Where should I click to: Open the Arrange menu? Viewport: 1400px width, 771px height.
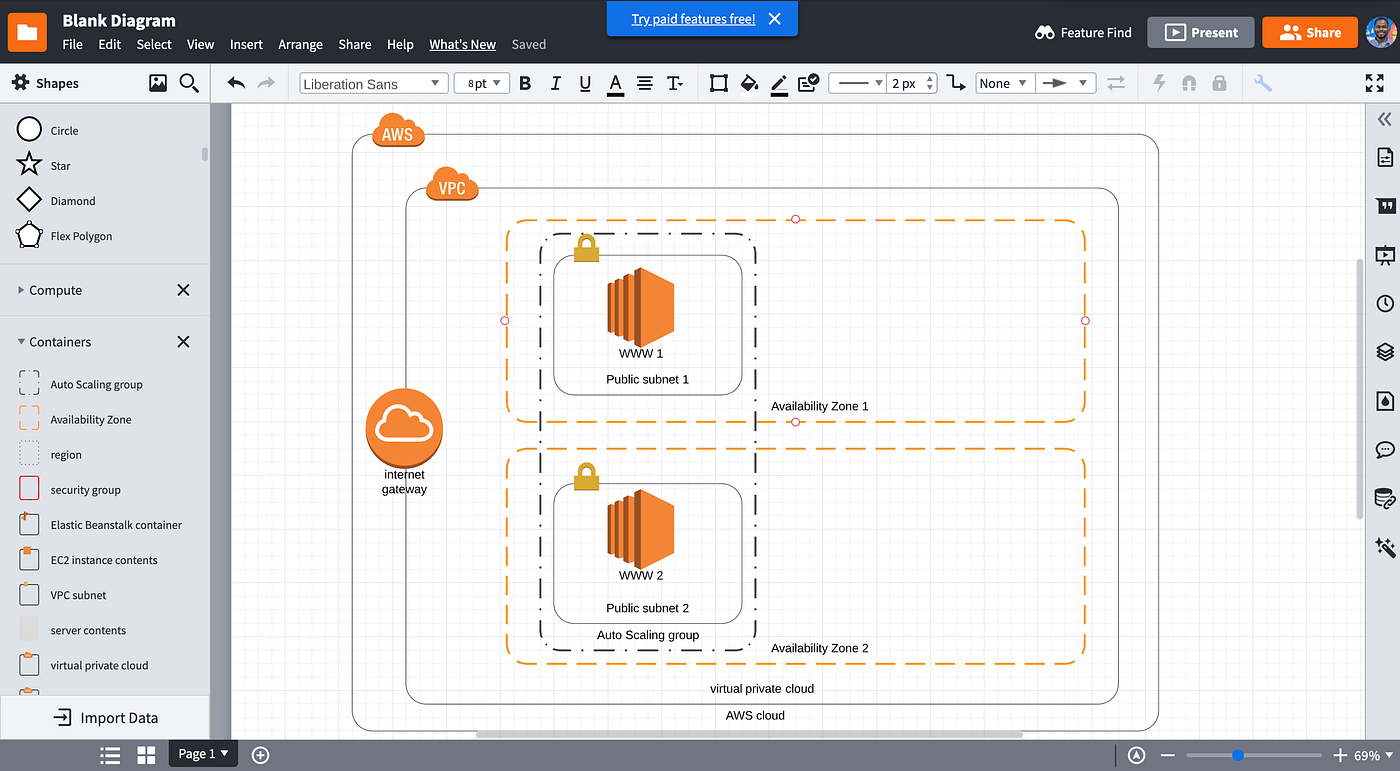(300, 44)
